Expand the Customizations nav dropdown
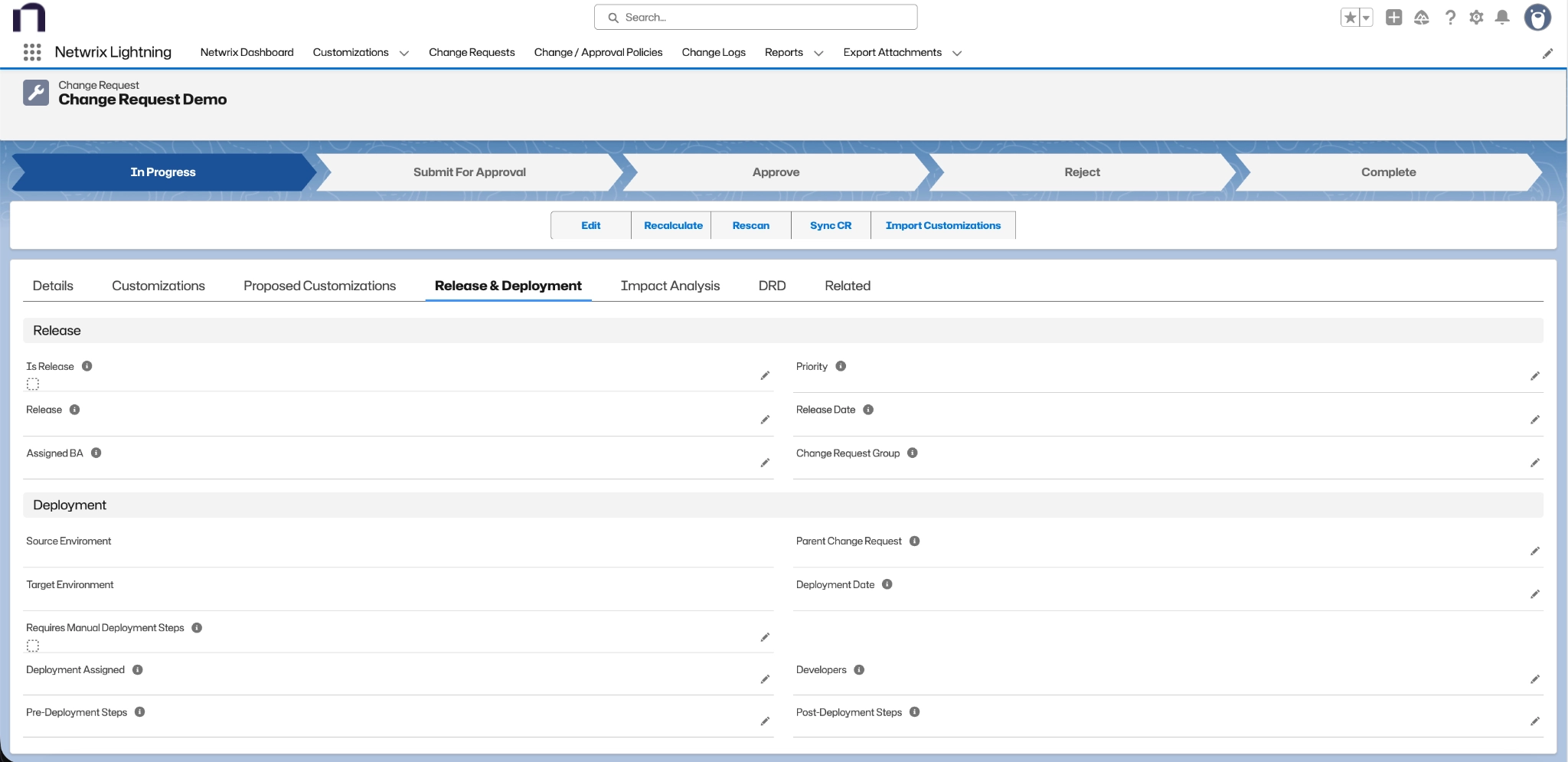This screenshot has width=1568, height=762. click(x=404, y=53)
